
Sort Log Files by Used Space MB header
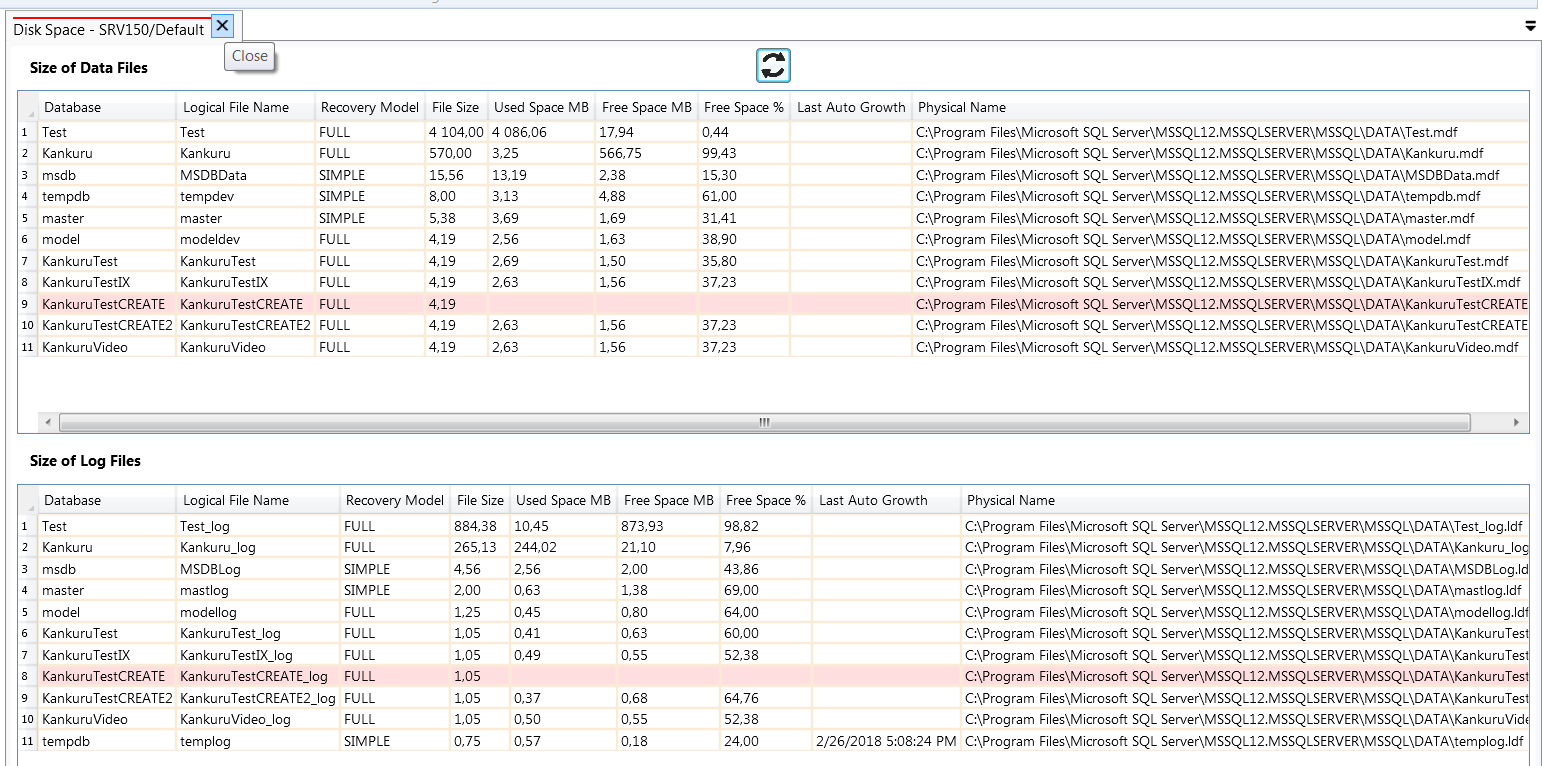point(563,500)
